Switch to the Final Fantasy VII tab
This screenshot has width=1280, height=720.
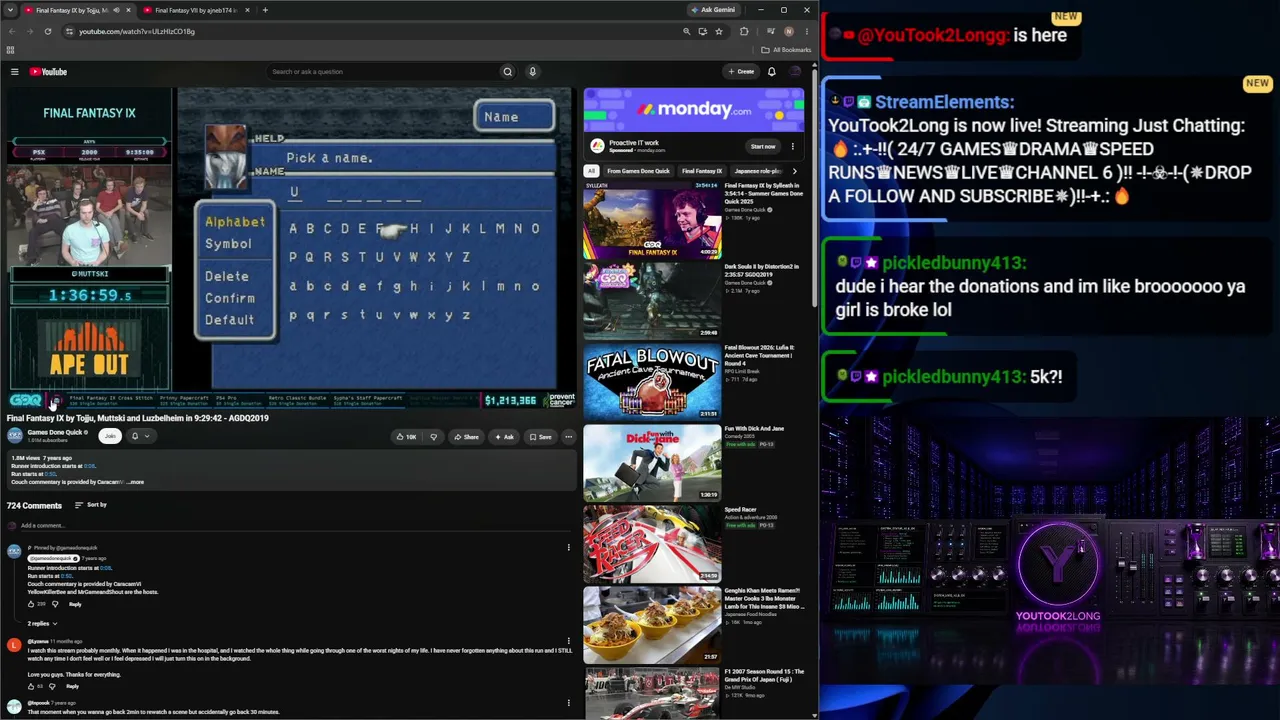point(194,10)
